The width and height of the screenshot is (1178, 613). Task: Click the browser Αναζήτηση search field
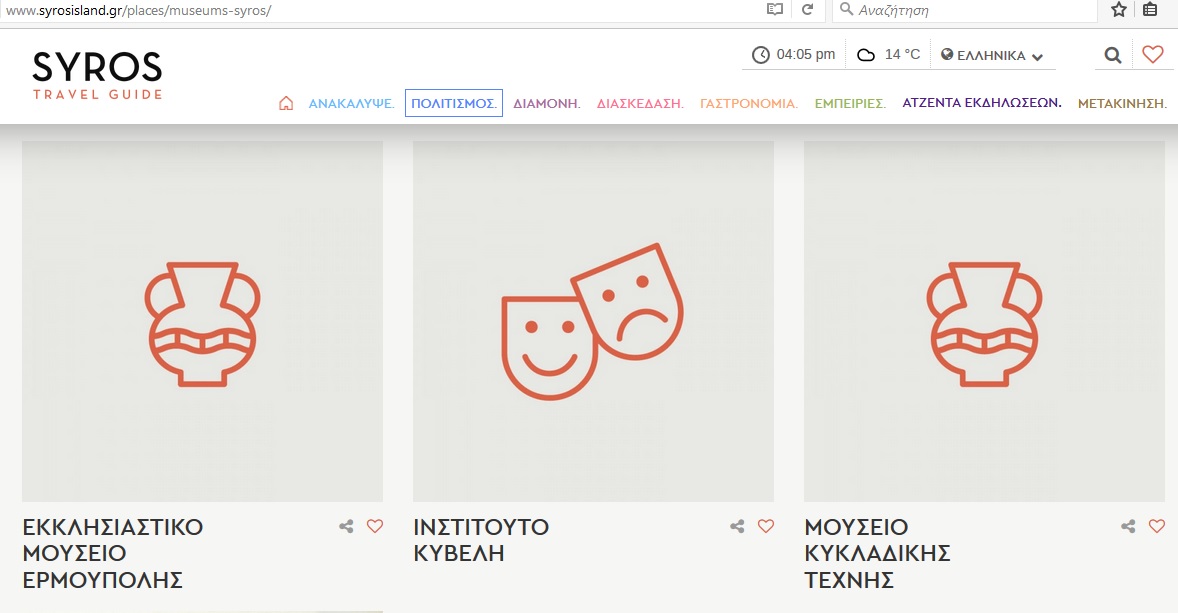point(970,10)
